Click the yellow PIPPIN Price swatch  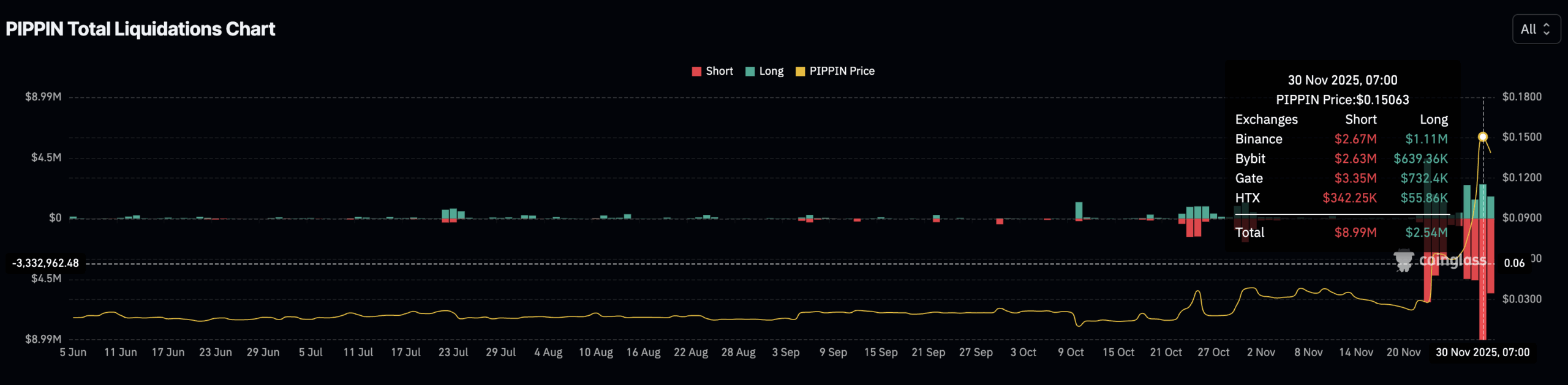(x=800, y=72)
